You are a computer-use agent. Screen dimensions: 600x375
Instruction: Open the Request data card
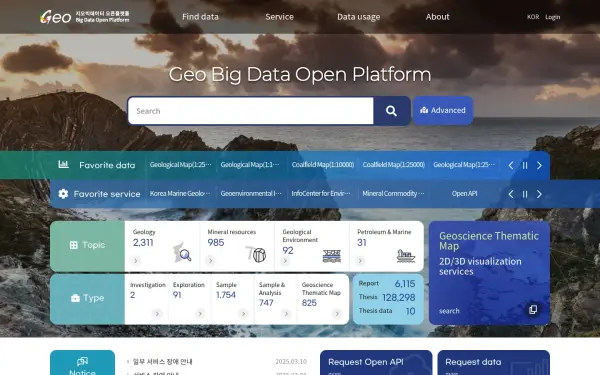(494, 362)
